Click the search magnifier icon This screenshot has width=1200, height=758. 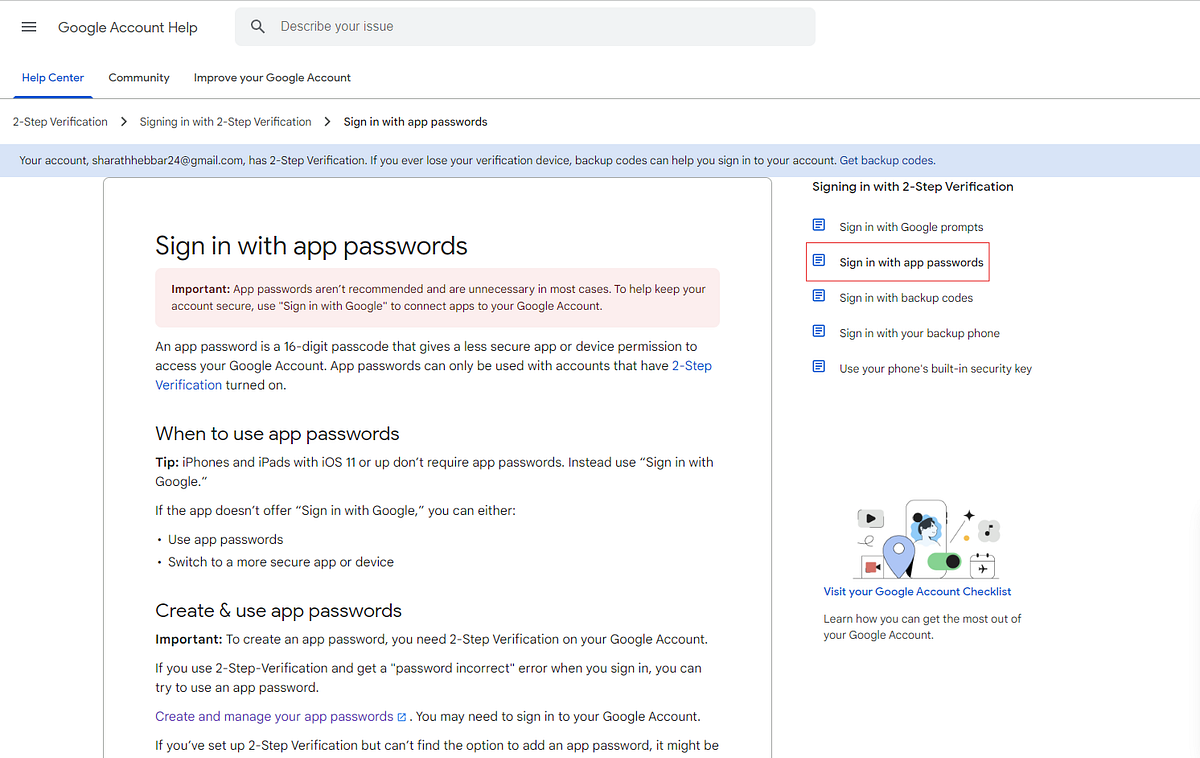(258, 26)
